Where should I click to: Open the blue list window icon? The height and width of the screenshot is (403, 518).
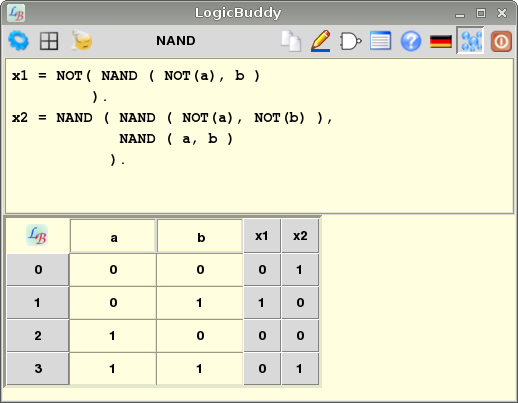click(x=380, y=41)
